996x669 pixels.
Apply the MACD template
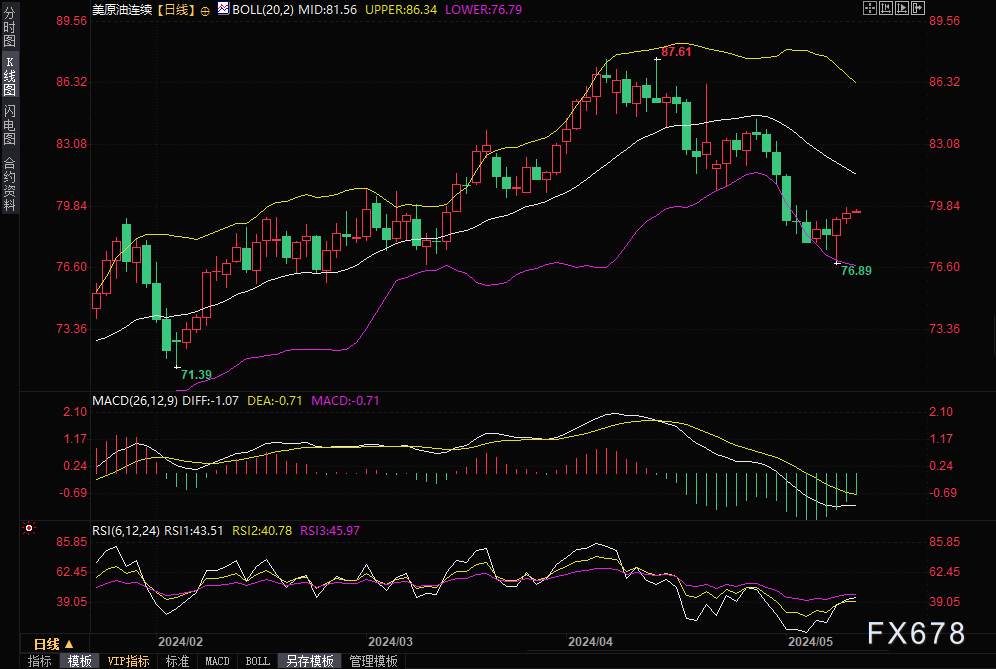pos(217,661)
